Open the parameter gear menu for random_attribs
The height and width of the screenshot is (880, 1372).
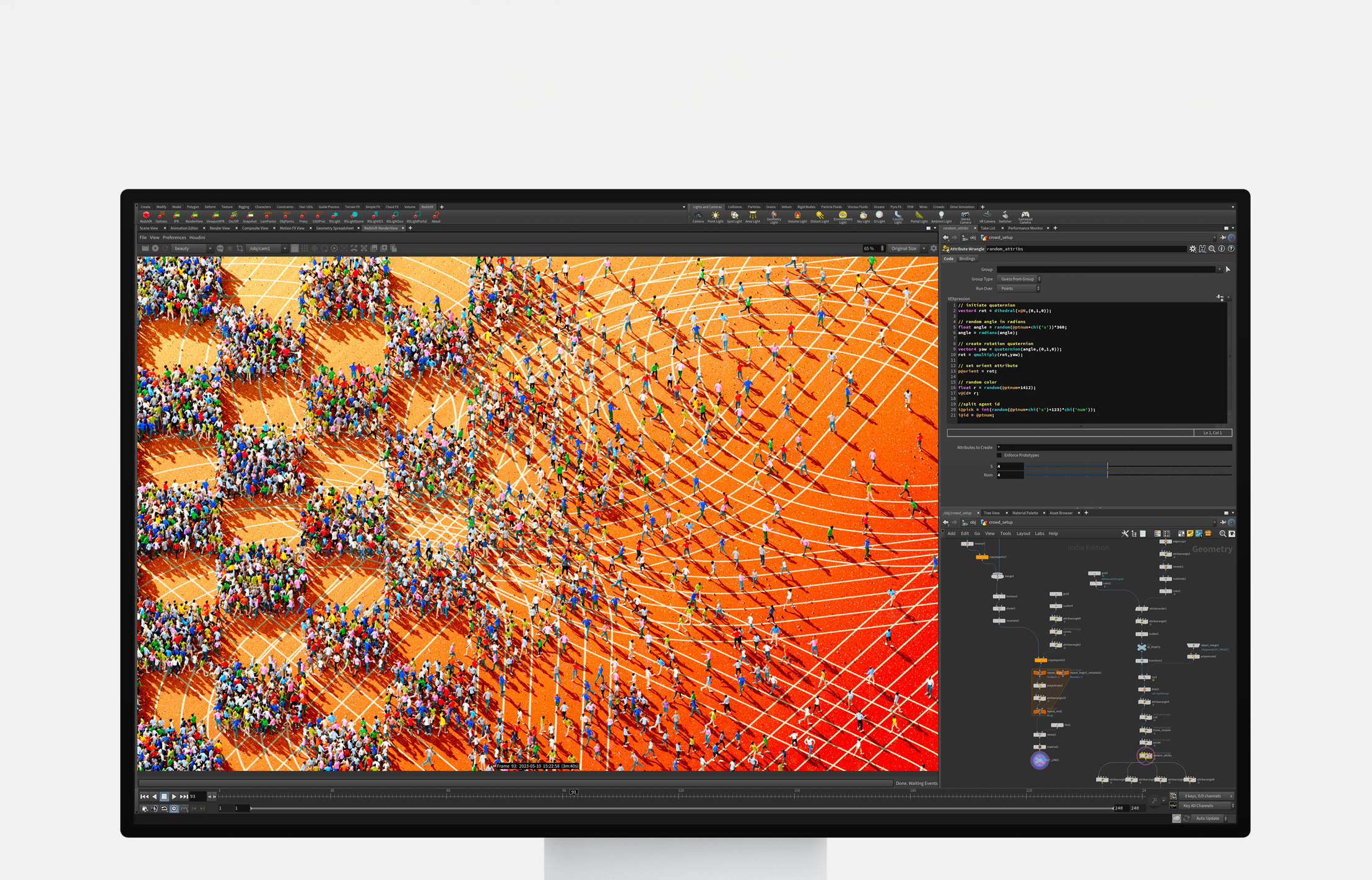pos(1192,249)
